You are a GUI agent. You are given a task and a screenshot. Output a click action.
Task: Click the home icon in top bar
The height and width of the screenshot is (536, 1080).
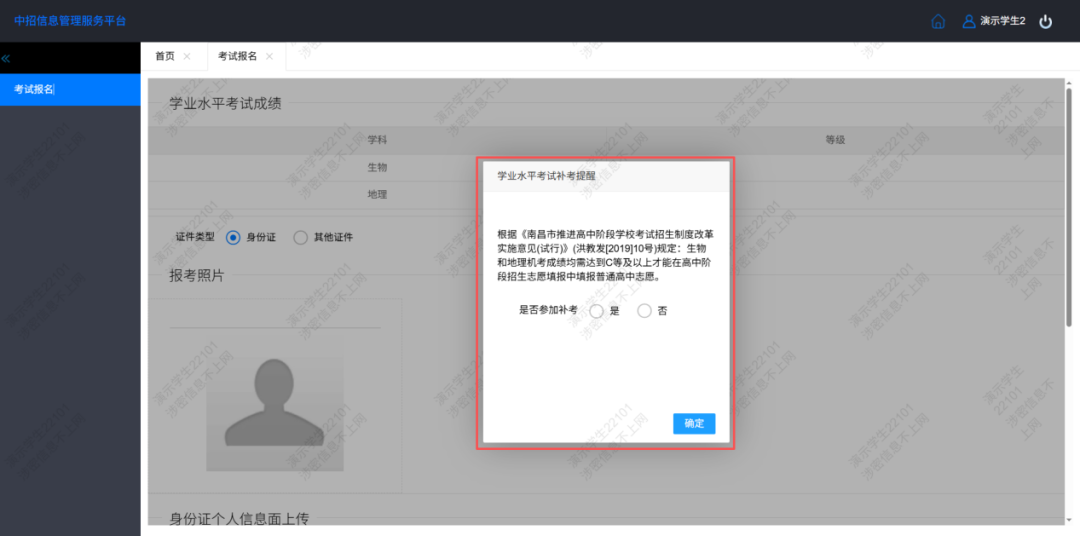[938, 21]
